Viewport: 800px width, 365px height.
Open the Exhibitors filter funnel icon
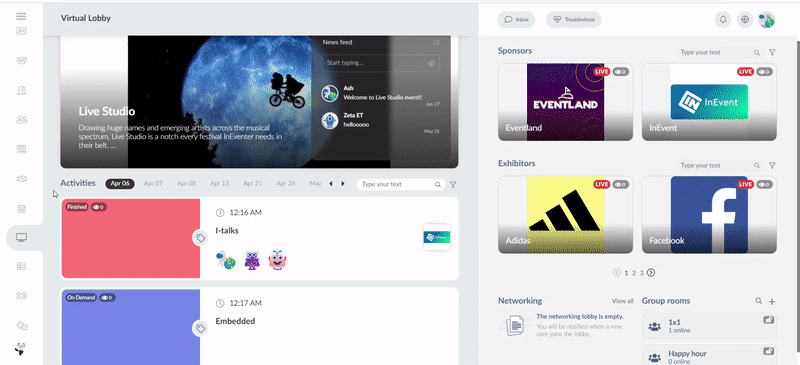pyautogui.click(x=772, y=165)
